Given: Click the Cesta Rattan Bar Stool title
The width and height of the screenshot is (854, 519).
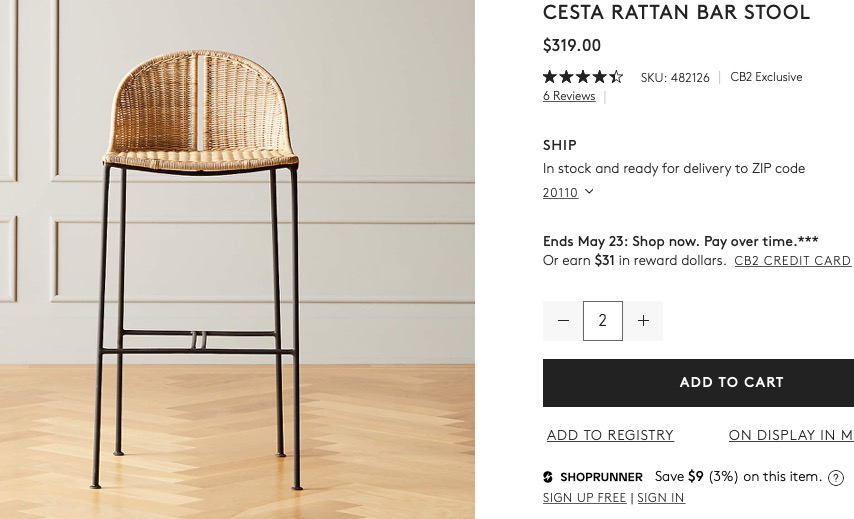Looking at the screenshot, I should click(676, 13).
